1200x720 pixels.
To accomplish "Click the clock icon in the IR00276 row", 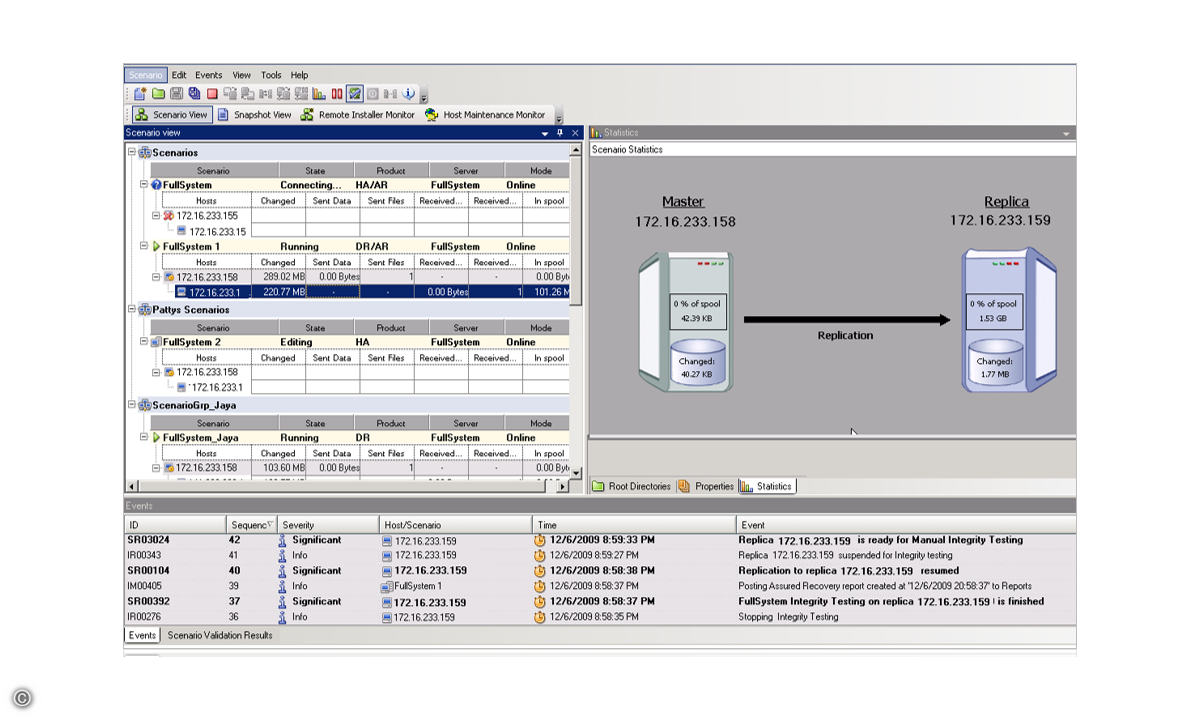I will pyautogui.click(x=540, y=617).
